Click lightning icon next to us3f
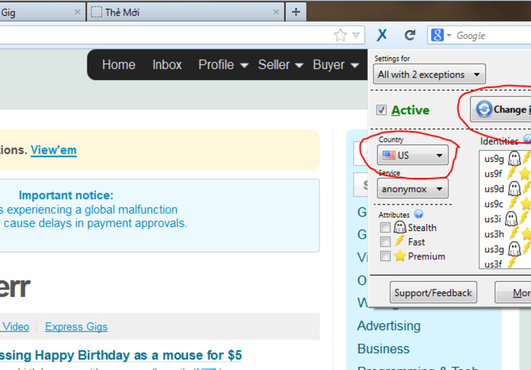This screenshot has width=531, height=370. [512, 263]
